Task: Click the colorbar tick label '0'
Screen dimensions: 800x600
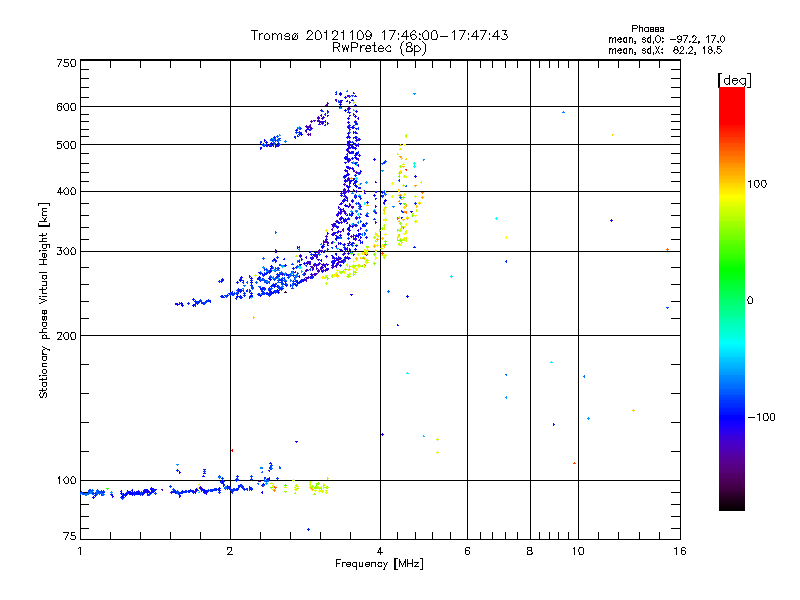Action: 750,301
